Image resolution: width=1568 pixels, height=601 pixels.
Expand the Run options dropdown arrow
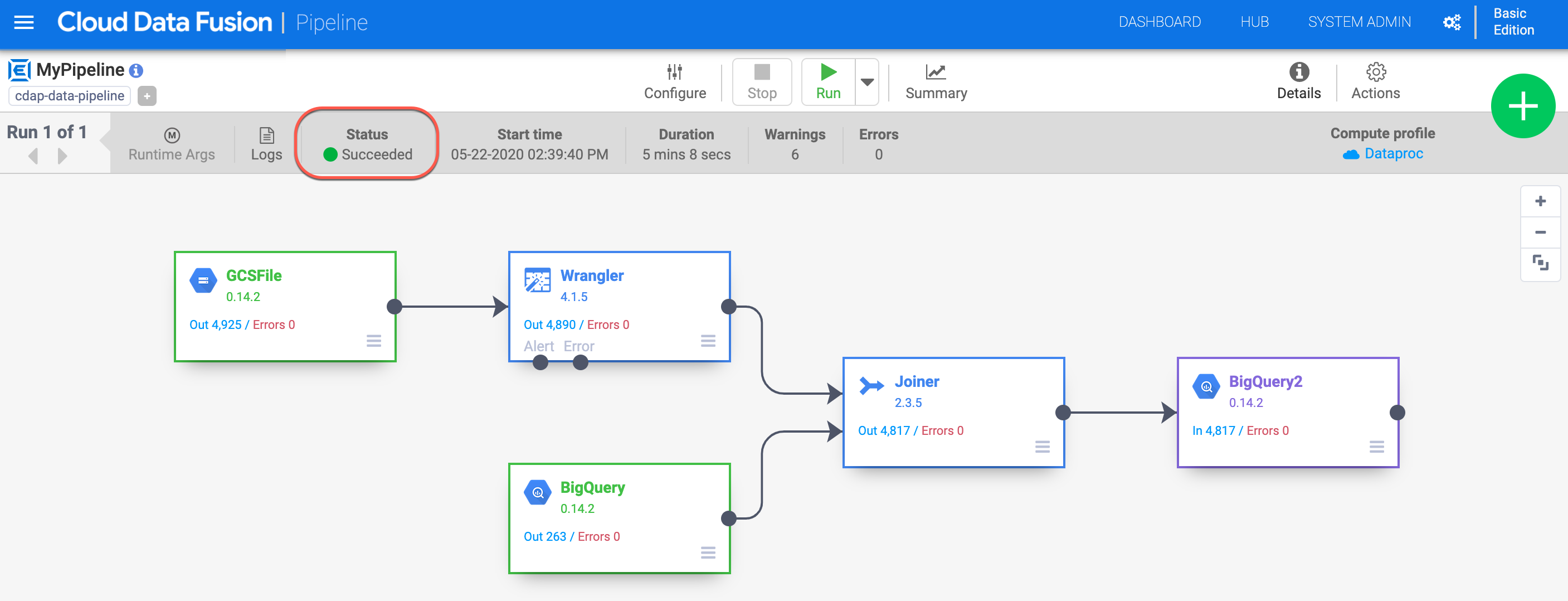(x=867, y=81)
